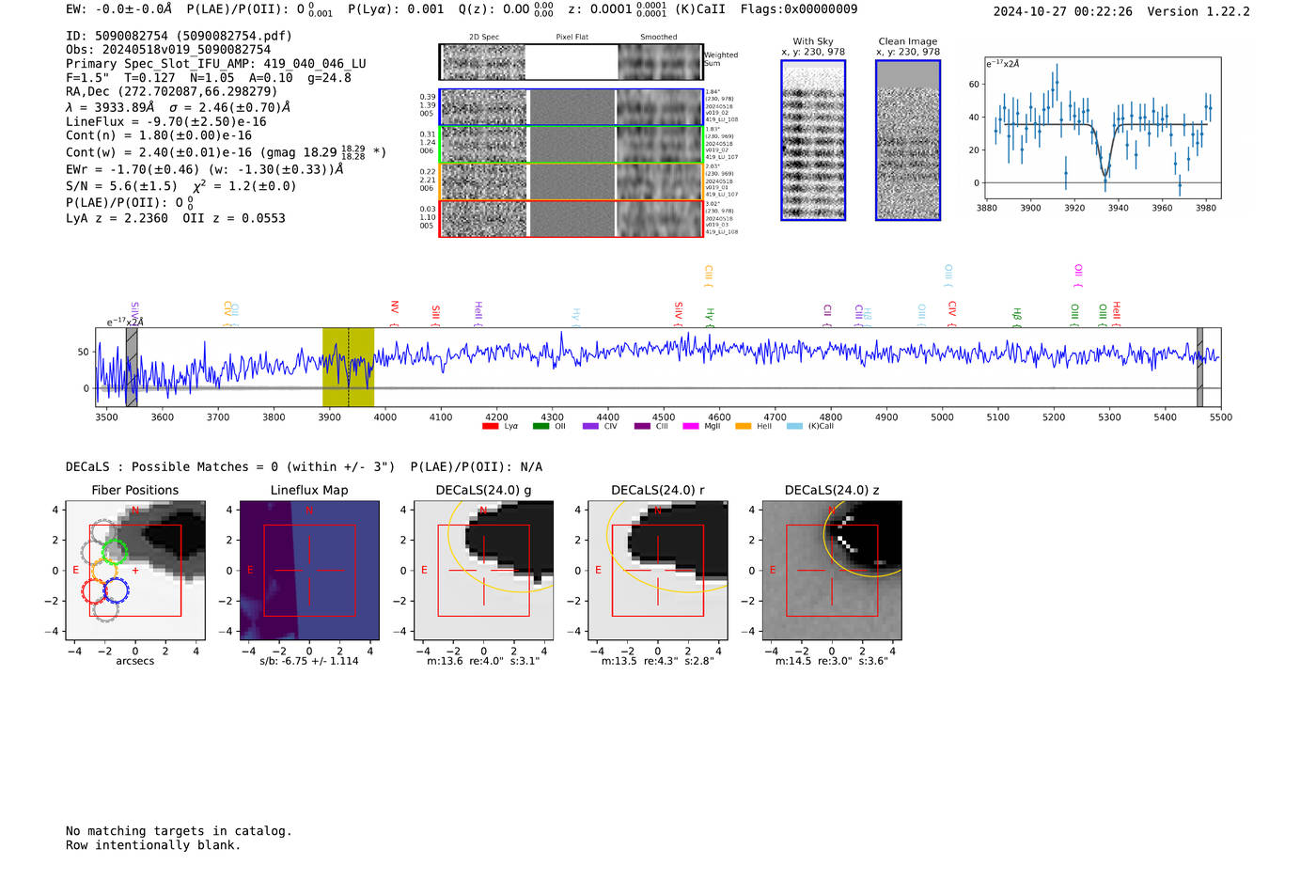Click the magenta MgII legend swatch
Image resolution: width=1316 pixels, height=896 pixels.
pos(691,427)
